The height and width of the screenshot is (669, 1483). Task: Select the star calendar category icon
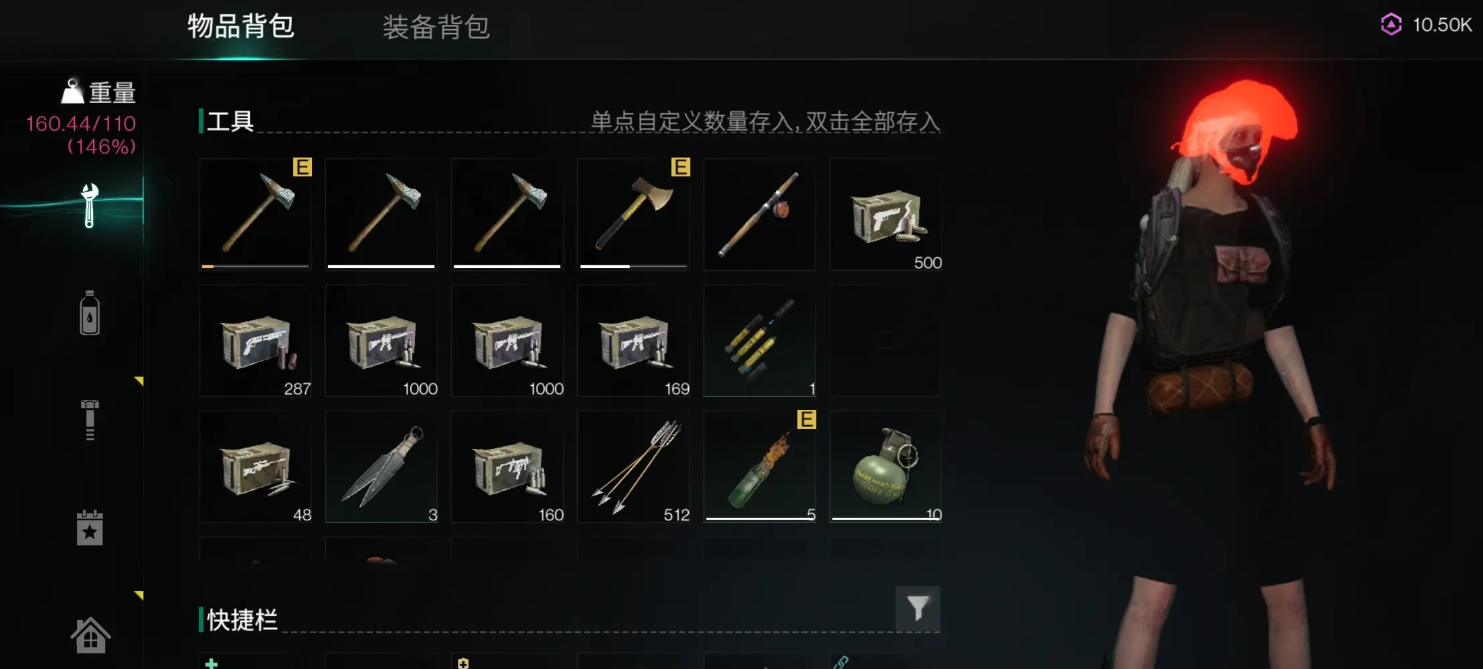[90, 527]
